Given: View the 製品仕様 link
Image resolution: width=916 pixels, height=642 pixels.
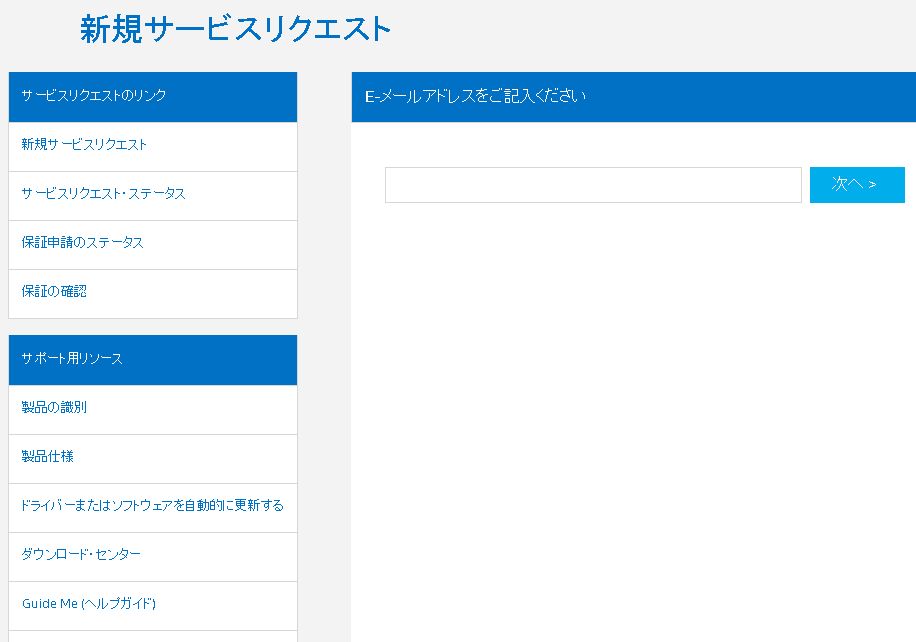Looking at the screenshot, I should pos(47,456).
